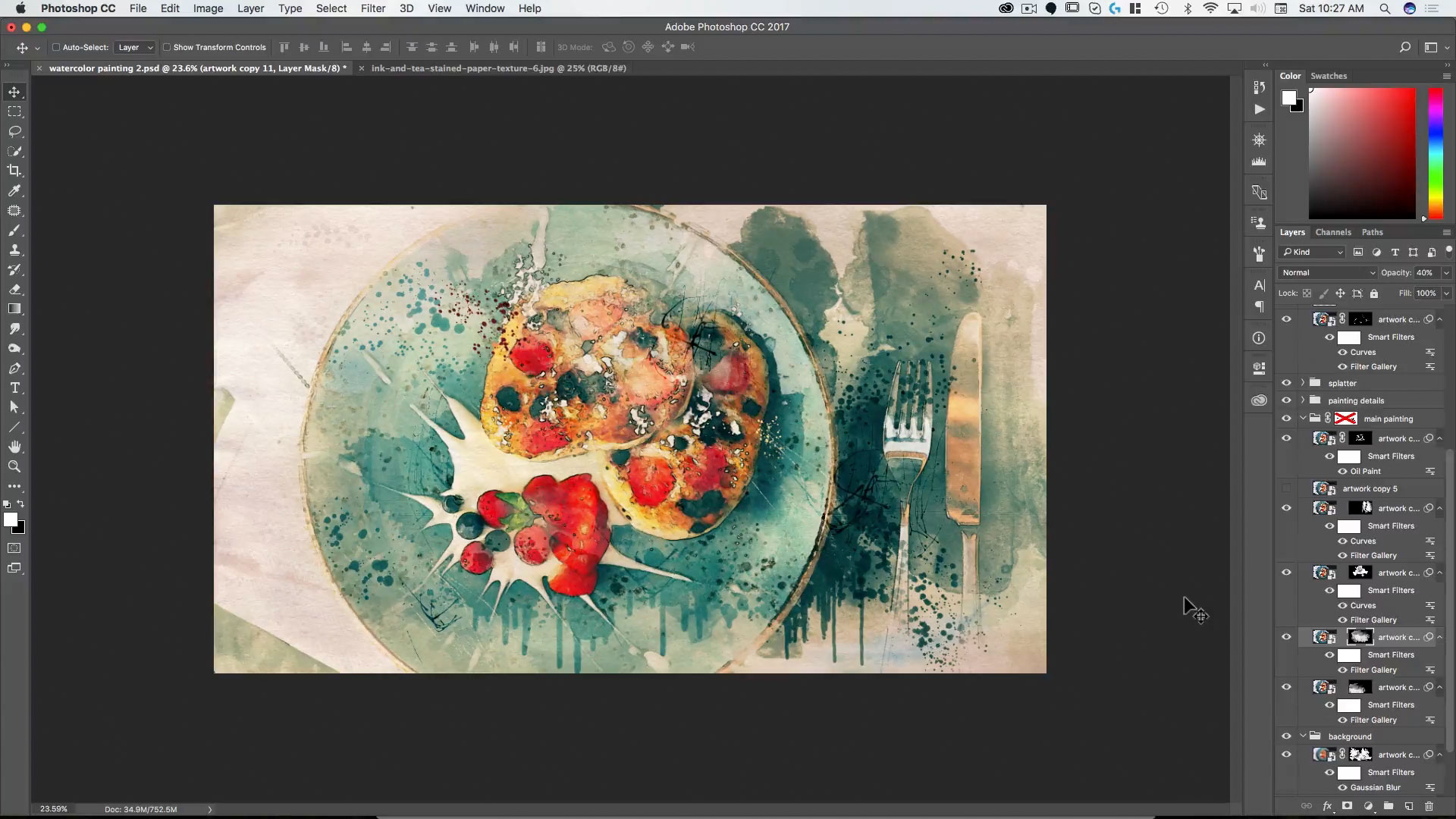This screenshot has height=819, width=1456.
Task: Expand the painting details group
Action: (x=1303, y=400)
